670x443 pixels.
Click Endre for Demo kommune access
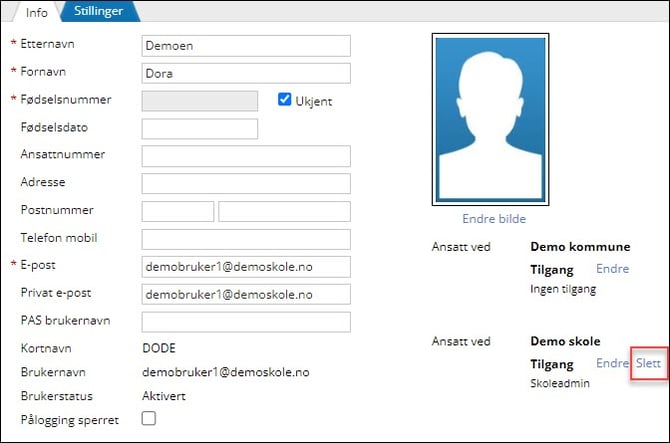[x=612, y=269]
